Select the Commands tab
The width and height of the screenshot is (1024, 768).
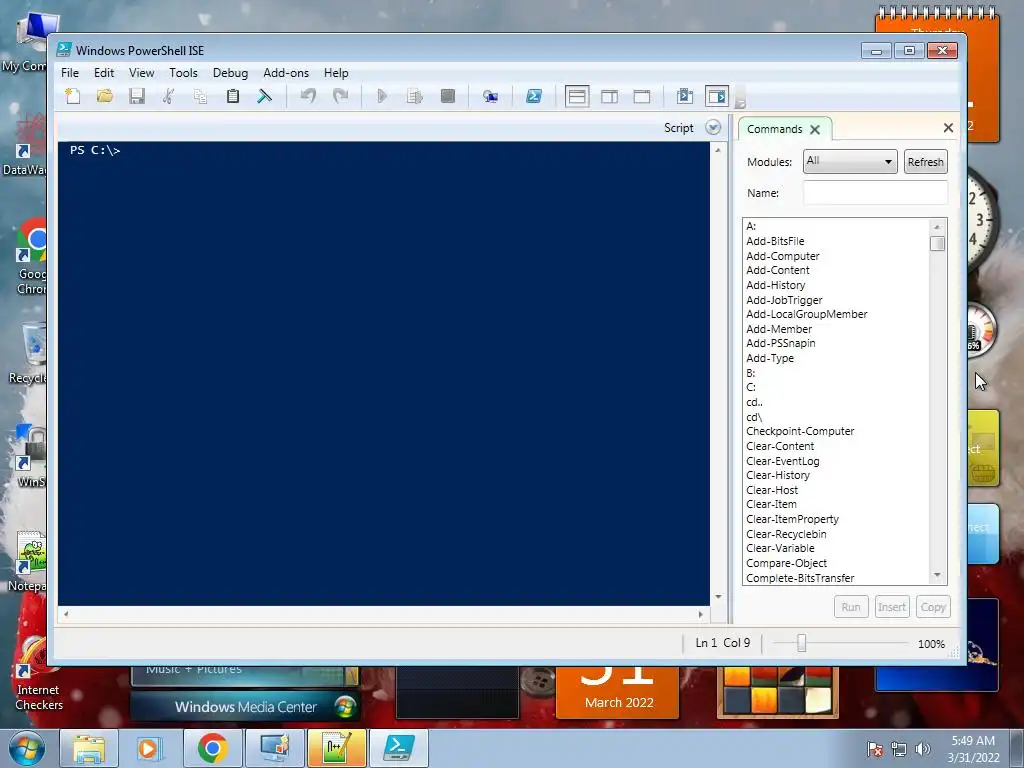coord(775,129)
